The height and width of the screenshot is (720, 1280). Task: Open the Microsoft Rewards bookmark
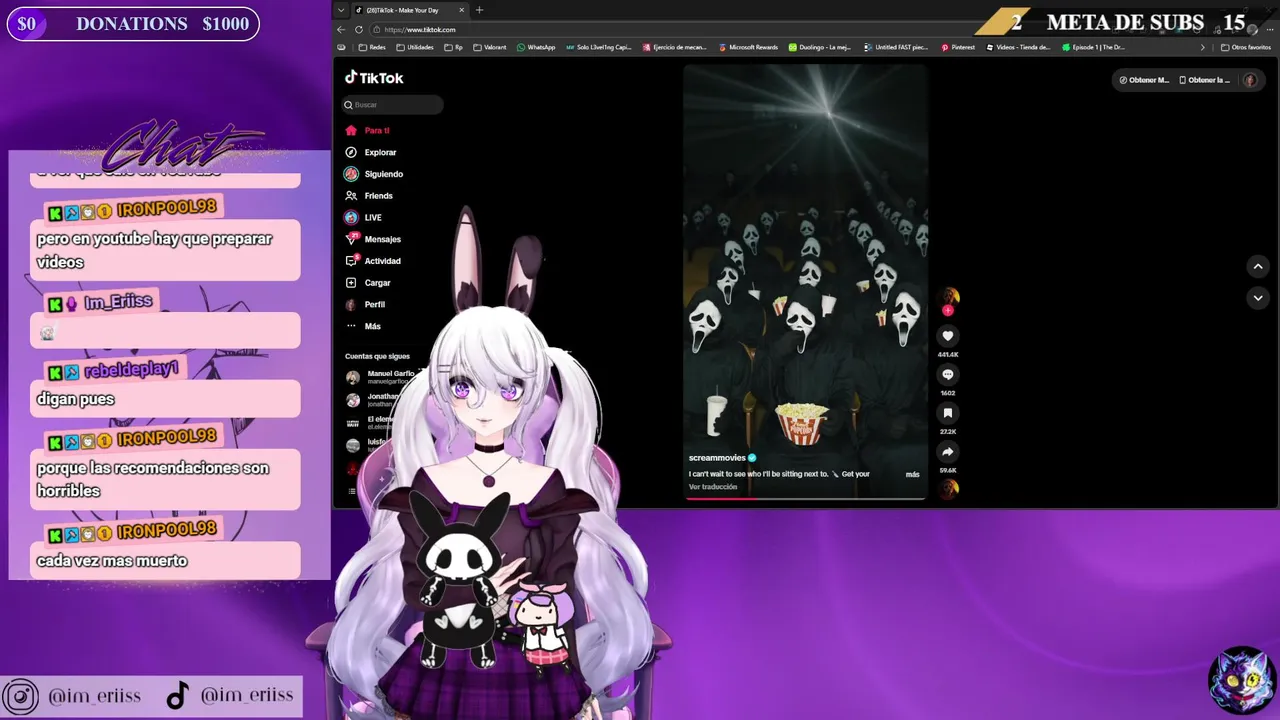[748, 47]
